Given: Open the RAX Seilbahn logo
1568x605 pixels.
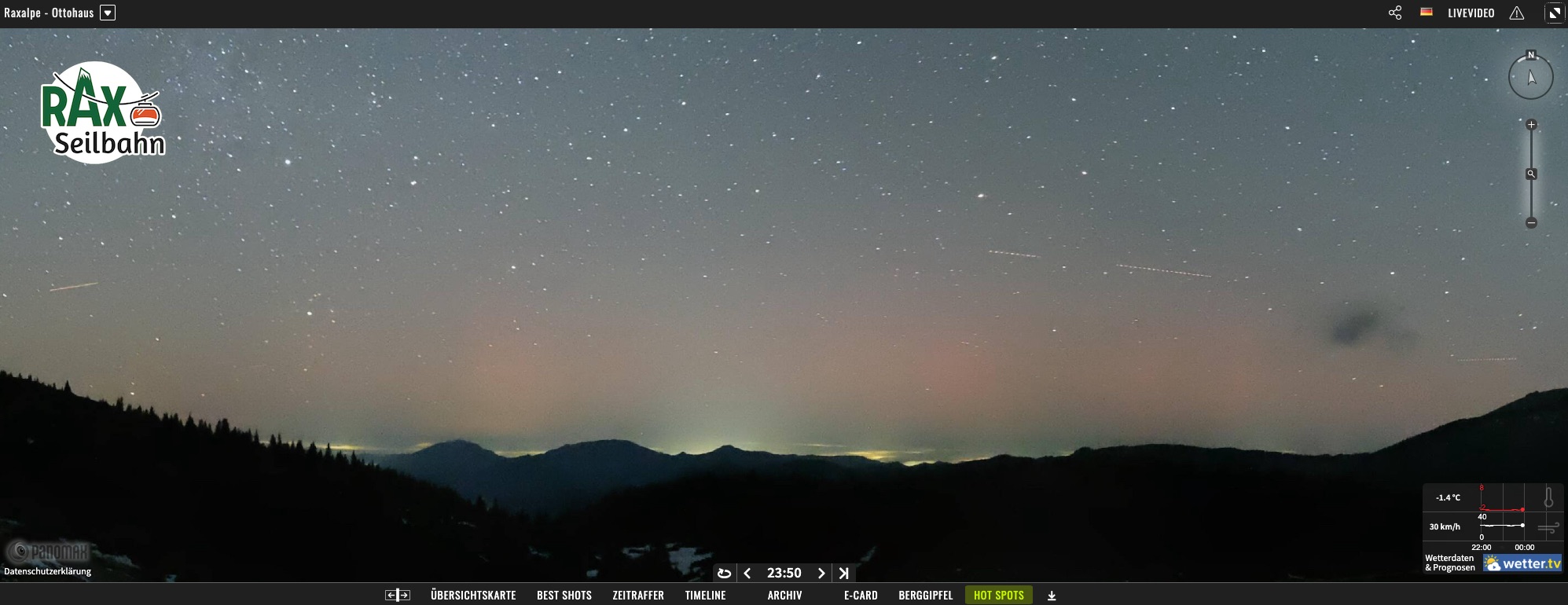Looking at the screenshot, I should [x=102, y=112].
